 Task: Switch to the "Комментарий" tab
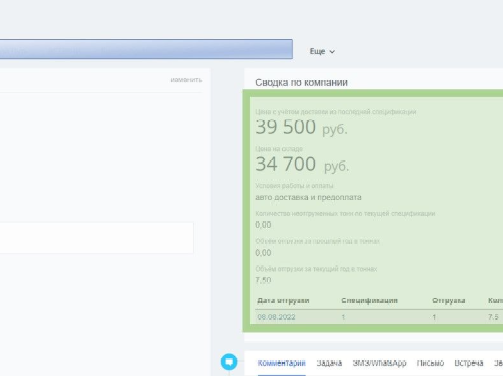tap(281, 363)
